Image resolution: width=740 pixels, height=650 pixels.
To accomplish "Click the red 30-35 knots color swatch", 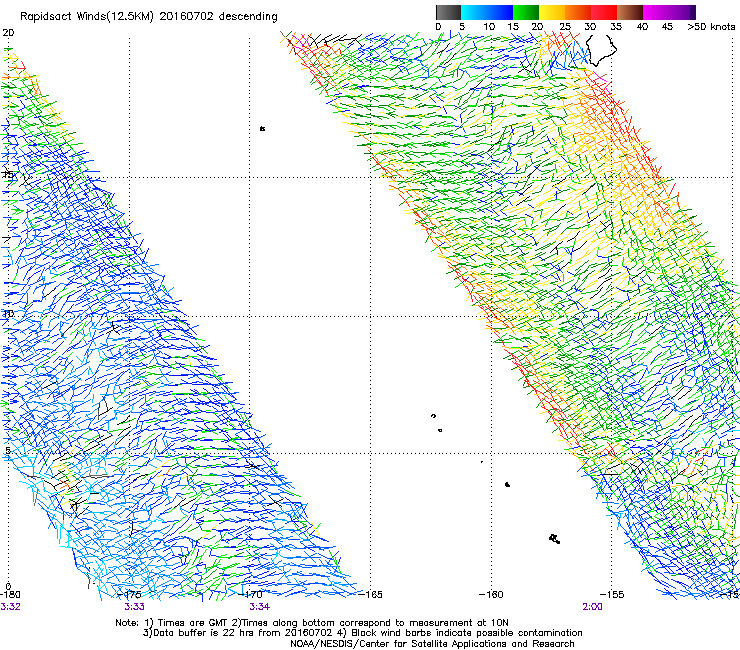I will coord(604,12).
